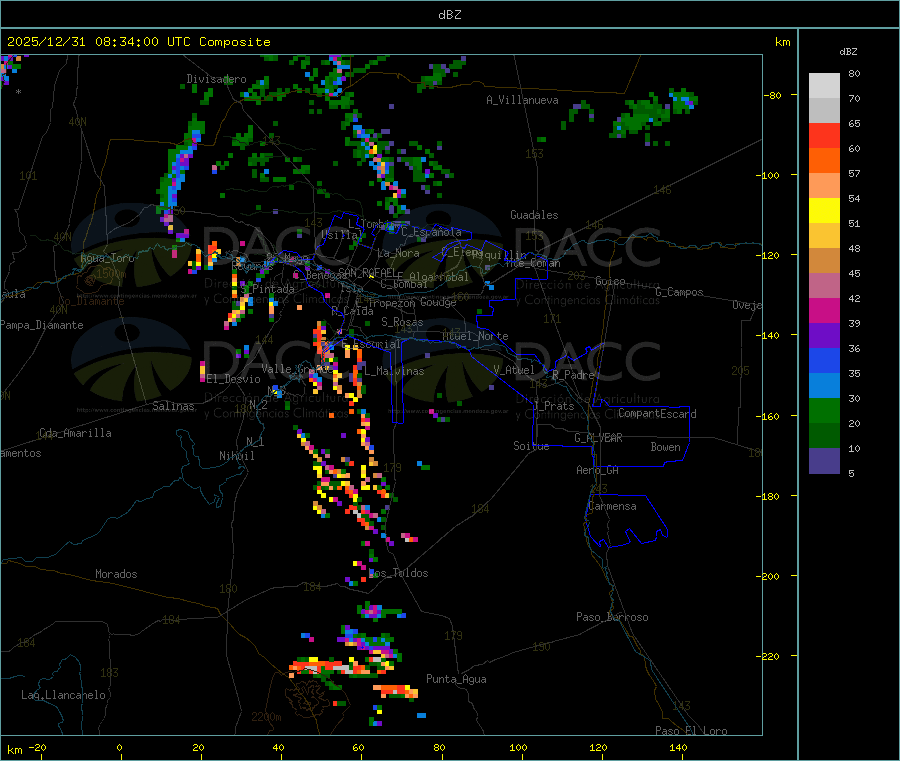Click the slate purple 10 dBZ swatch
Image resolution: width=900 pixels, height=761 pixels.
(824, 461)
